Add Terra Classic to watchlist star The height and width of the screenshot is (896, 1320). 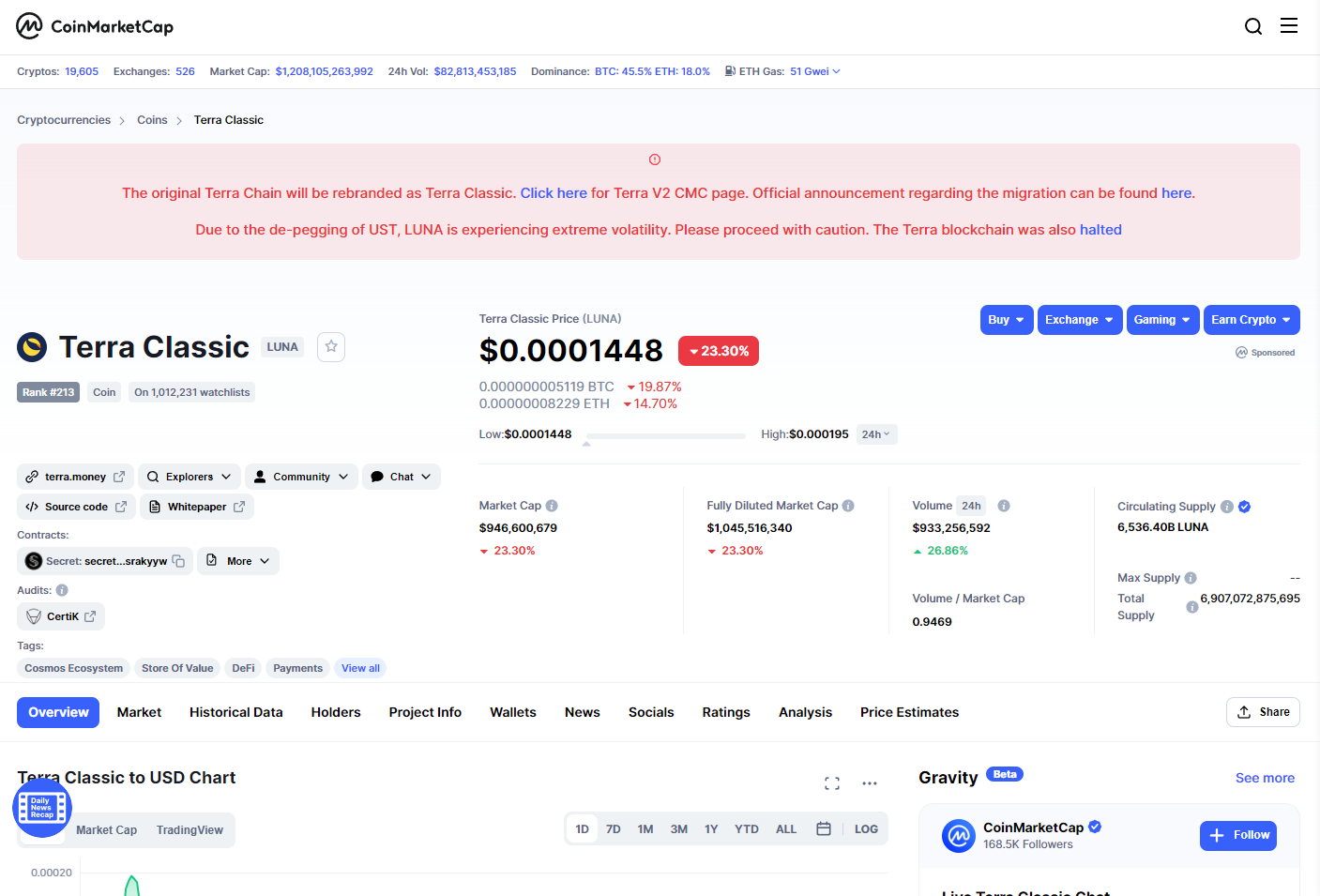[331, 347]
